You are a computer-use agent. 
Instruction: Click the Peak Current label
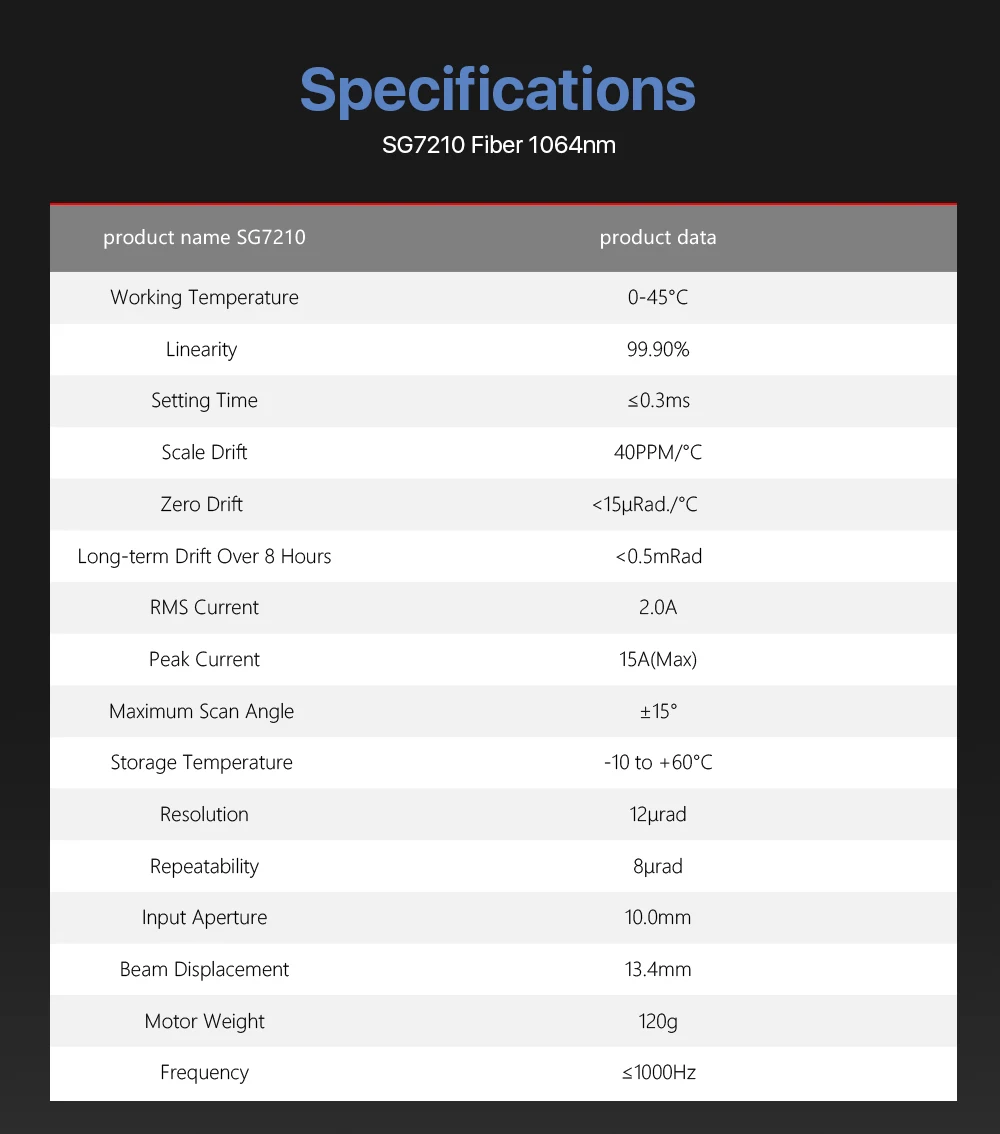pos(204,660)
